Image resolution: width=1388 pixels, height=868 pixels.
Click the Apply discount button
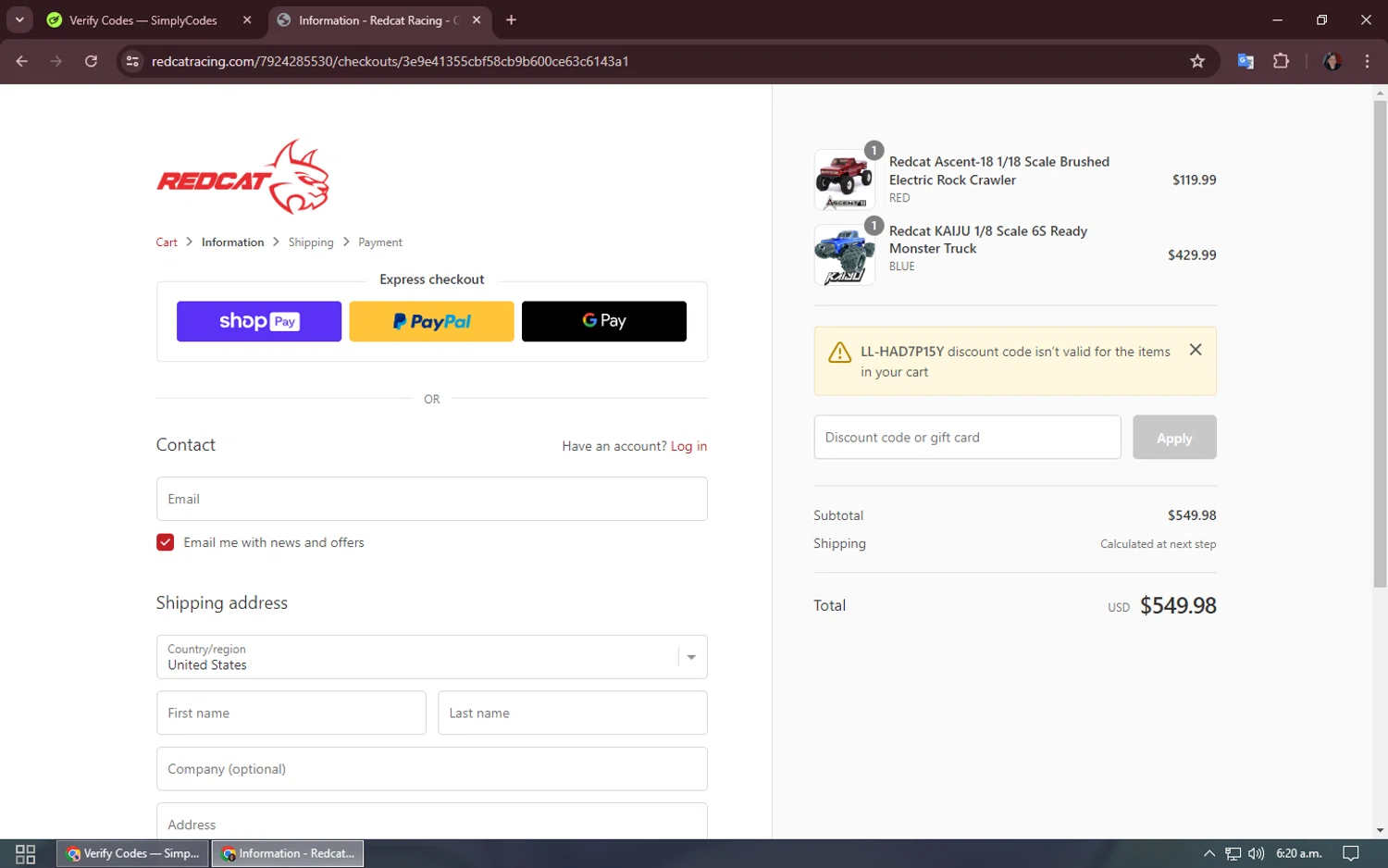pyautogui.click(x=1174, y=437)
